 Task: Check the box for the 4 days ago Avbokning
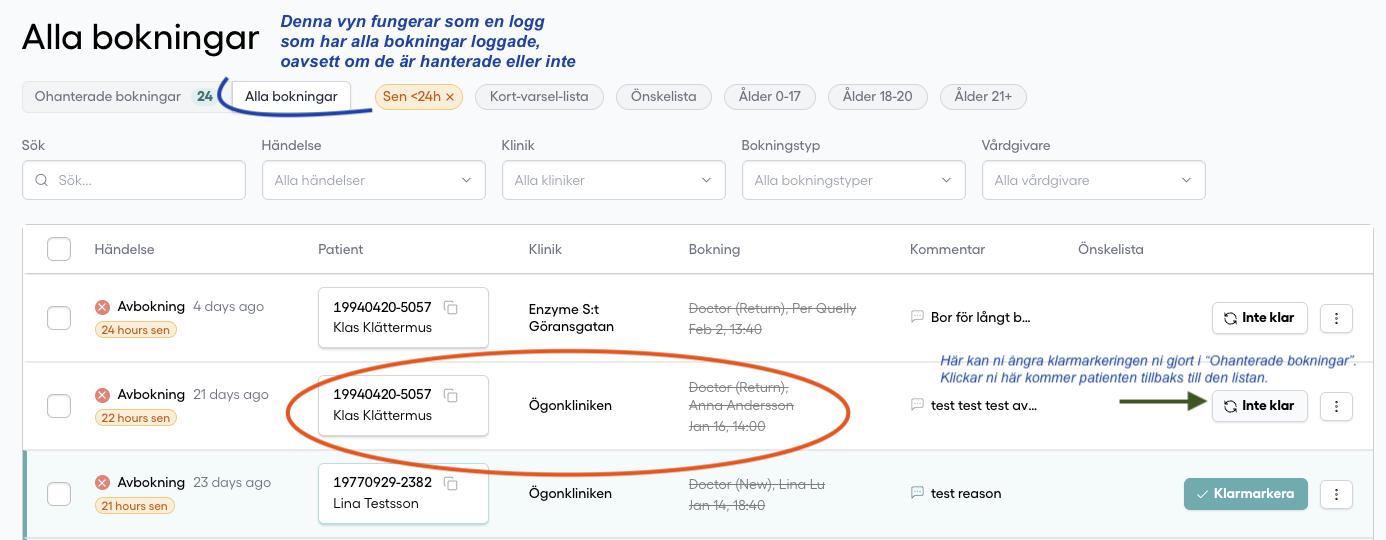click(59, 318)
